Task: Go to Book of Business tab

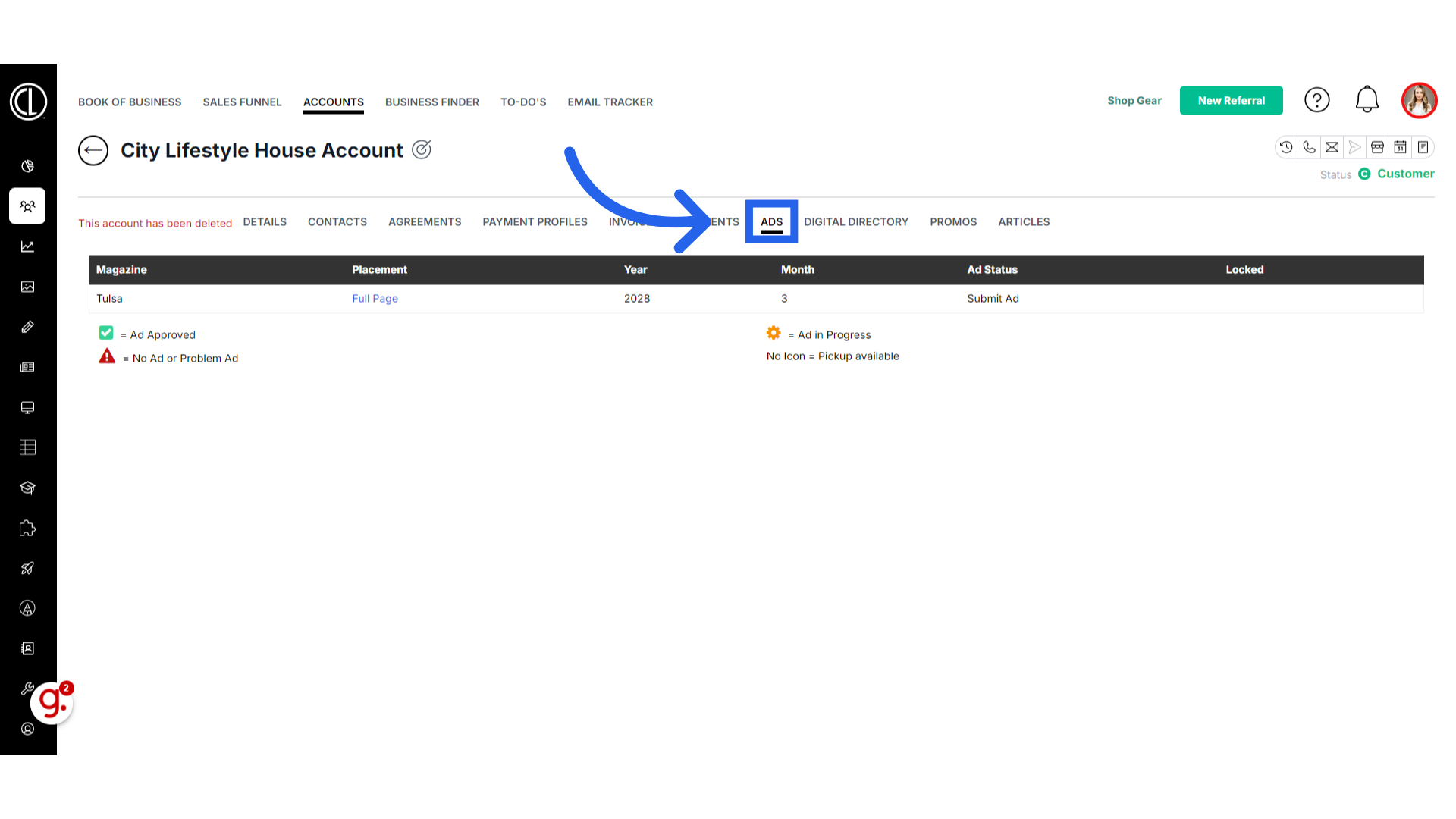Action: point(130,102)
